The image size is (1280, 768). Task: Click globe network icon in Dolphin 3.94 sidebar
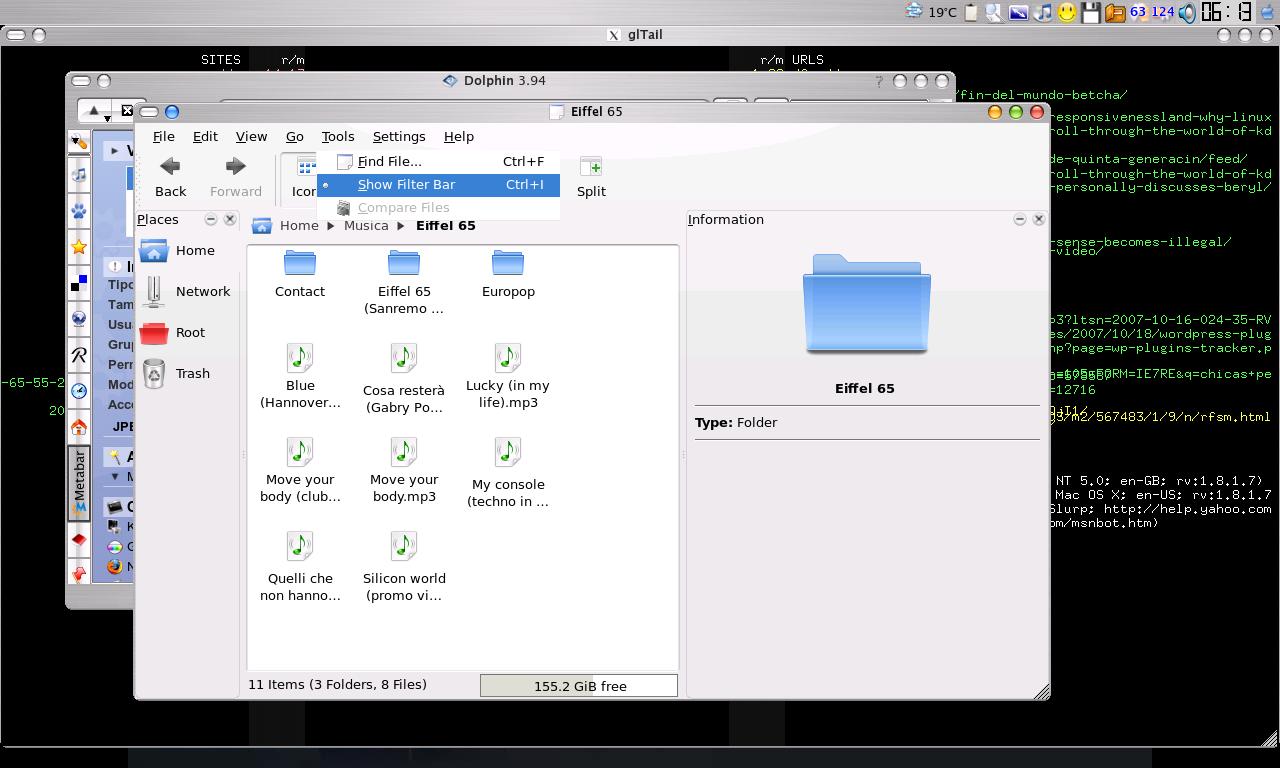[x=79, y=319]
